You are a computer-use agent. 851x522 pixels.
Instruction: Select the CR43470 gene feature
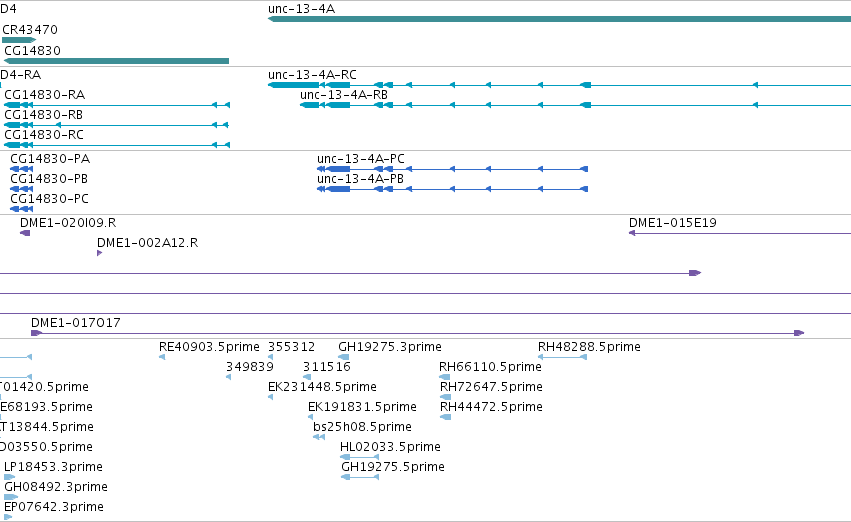(x=19, y=40)
